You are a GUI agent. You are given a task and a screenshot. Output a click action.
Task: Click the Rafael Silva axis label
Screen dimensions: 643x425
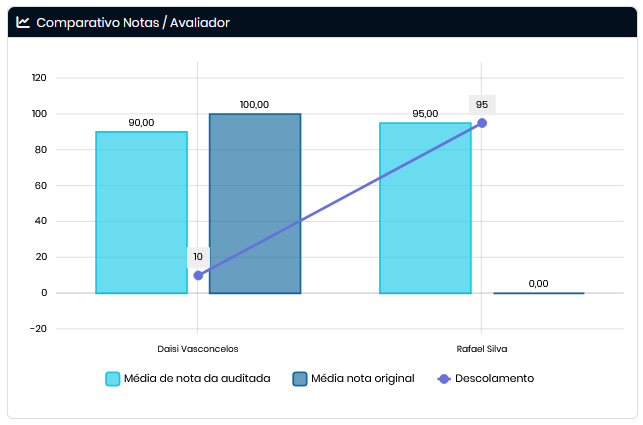pyautogui.click(x=482, y=348)
